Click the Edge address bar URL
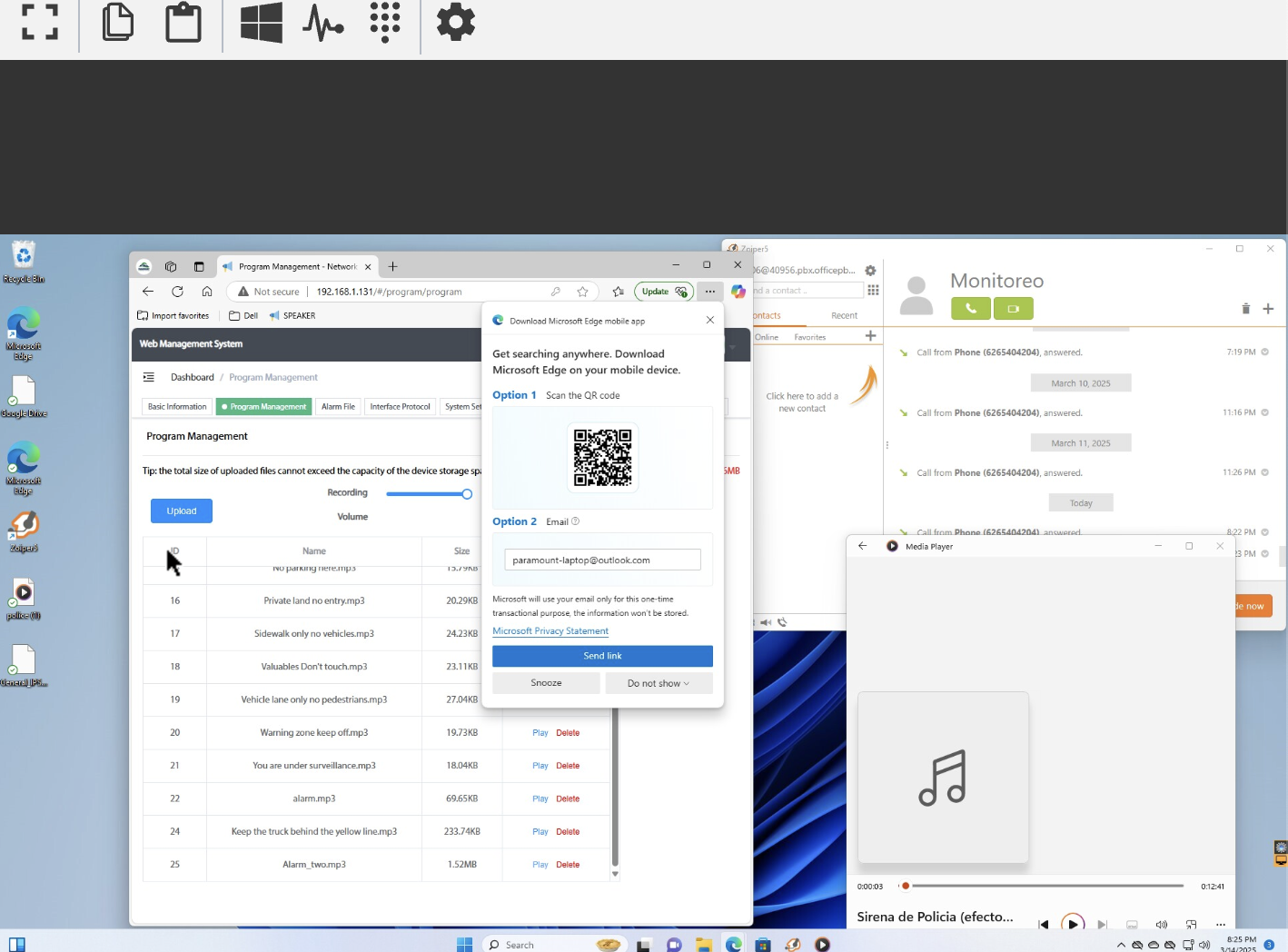The width and height of the screenshot is (1288, 952). pos(389,292)
